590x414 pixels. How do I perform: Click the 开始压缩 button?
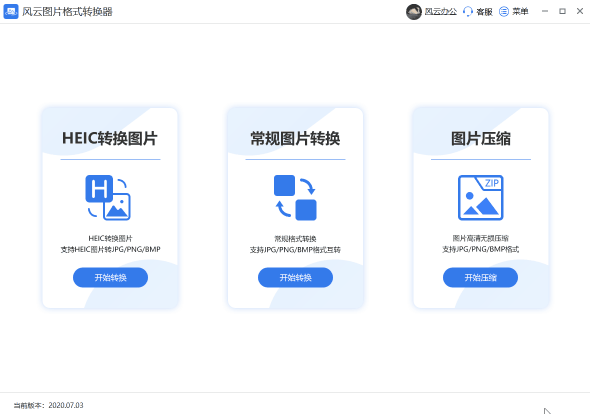(481, 277)
